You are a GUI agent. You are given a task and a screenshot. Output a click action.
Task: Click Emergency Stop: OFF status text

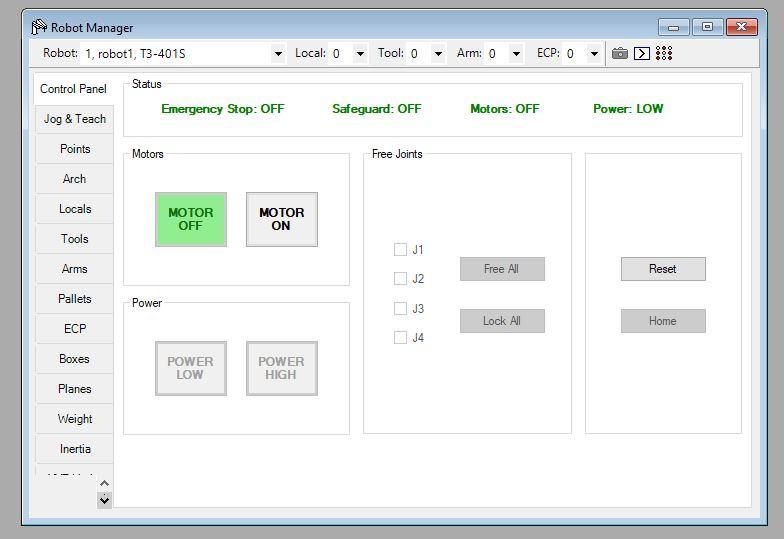[x=222, y=109]
